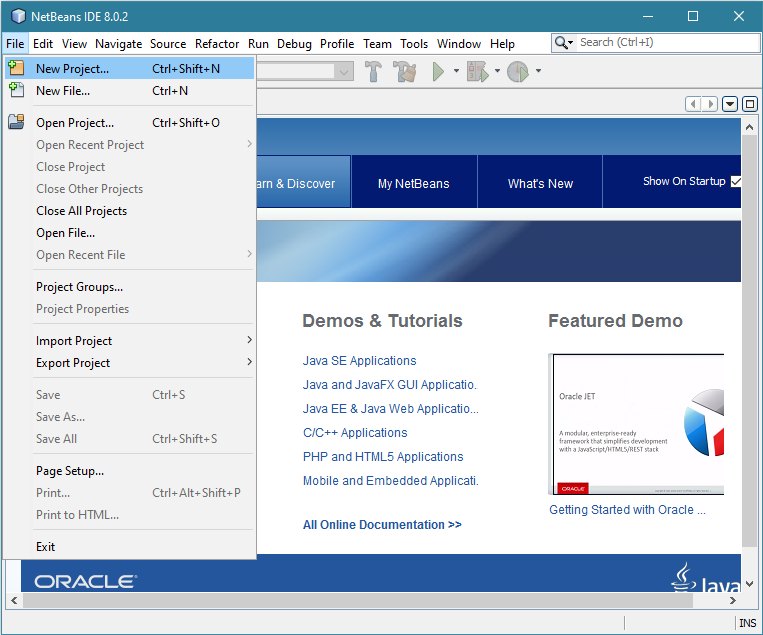This screenshot has height=635, width=763.
Task: Select New File... from the File menu
Action: (x=129, y=91)
